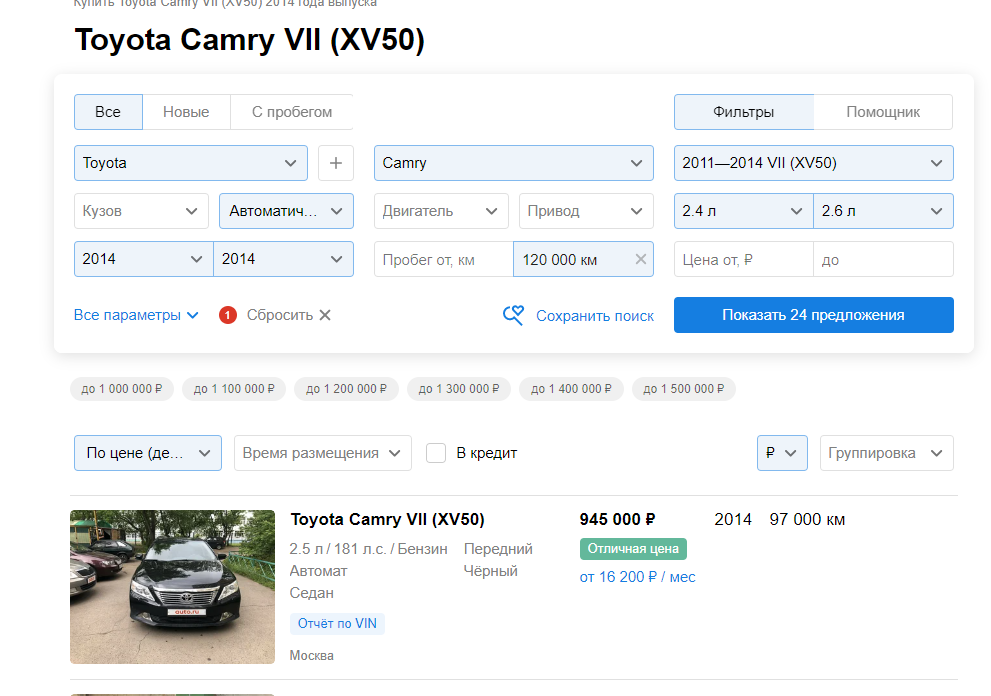Image resolution: width=991 pixels, height=696 pixels.
Task: Open the Camry model dropdown
Action: [514, 163]
